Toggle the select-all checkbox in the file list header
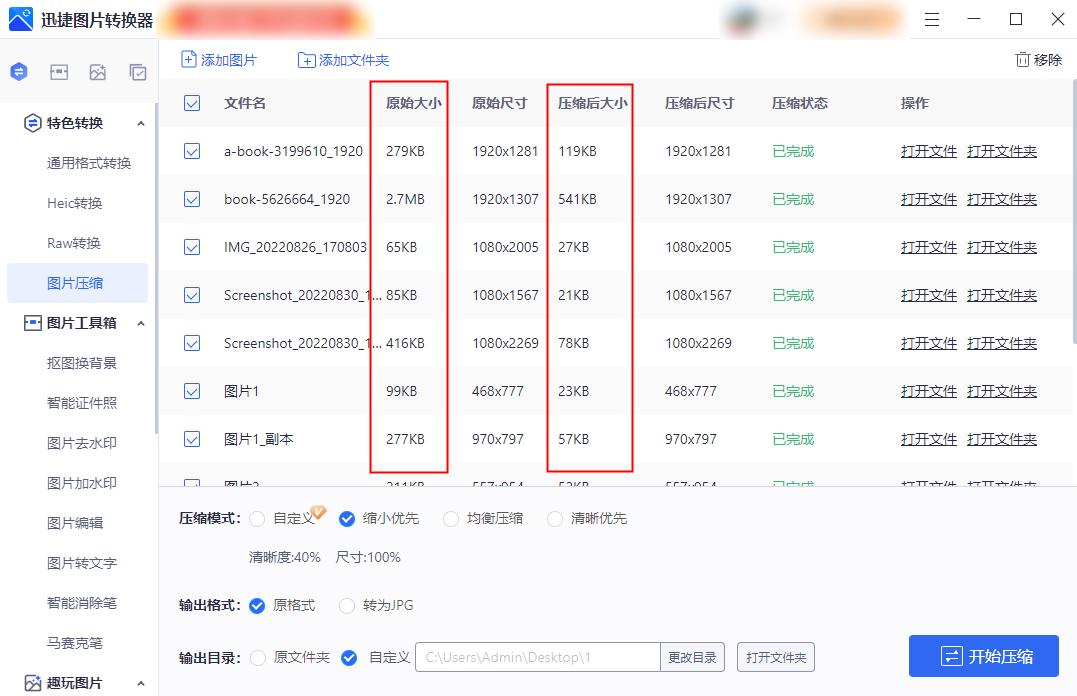This screenshot has height=696, width=1077. [191, 103]
